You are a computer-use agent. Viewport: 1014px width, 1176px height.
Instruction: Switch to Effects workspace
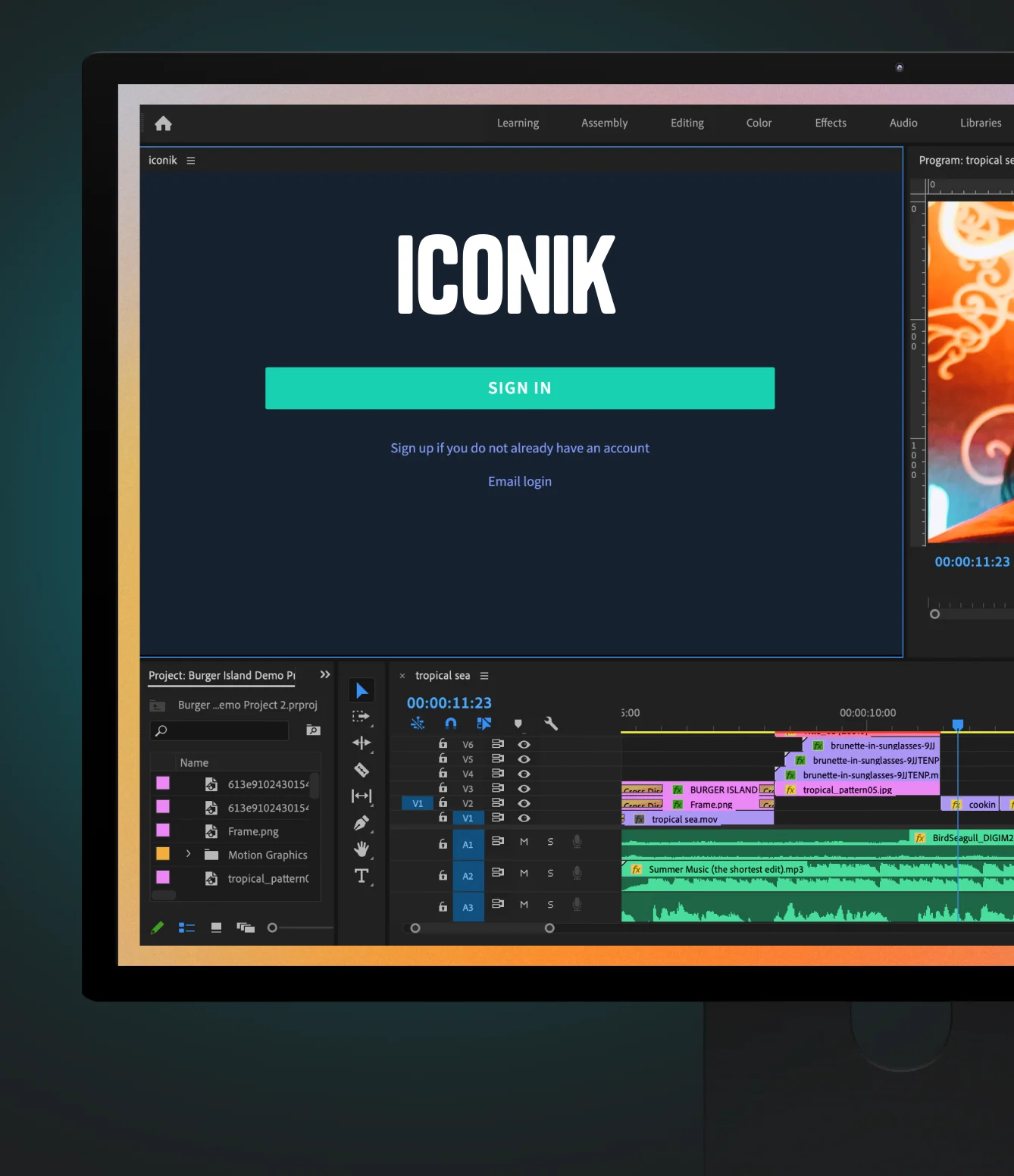[x=831, y=123]
